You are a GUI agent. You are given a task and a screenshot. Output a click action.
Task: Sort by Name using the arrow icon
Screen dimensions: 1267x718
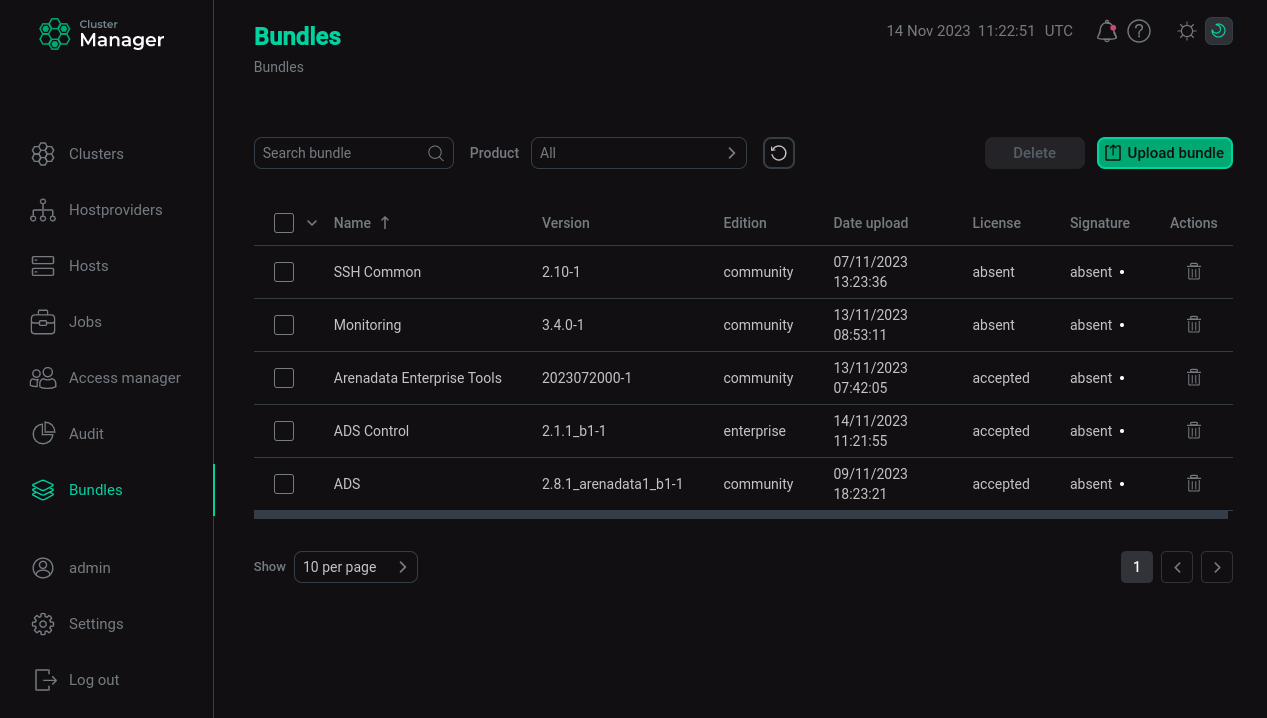385,223
